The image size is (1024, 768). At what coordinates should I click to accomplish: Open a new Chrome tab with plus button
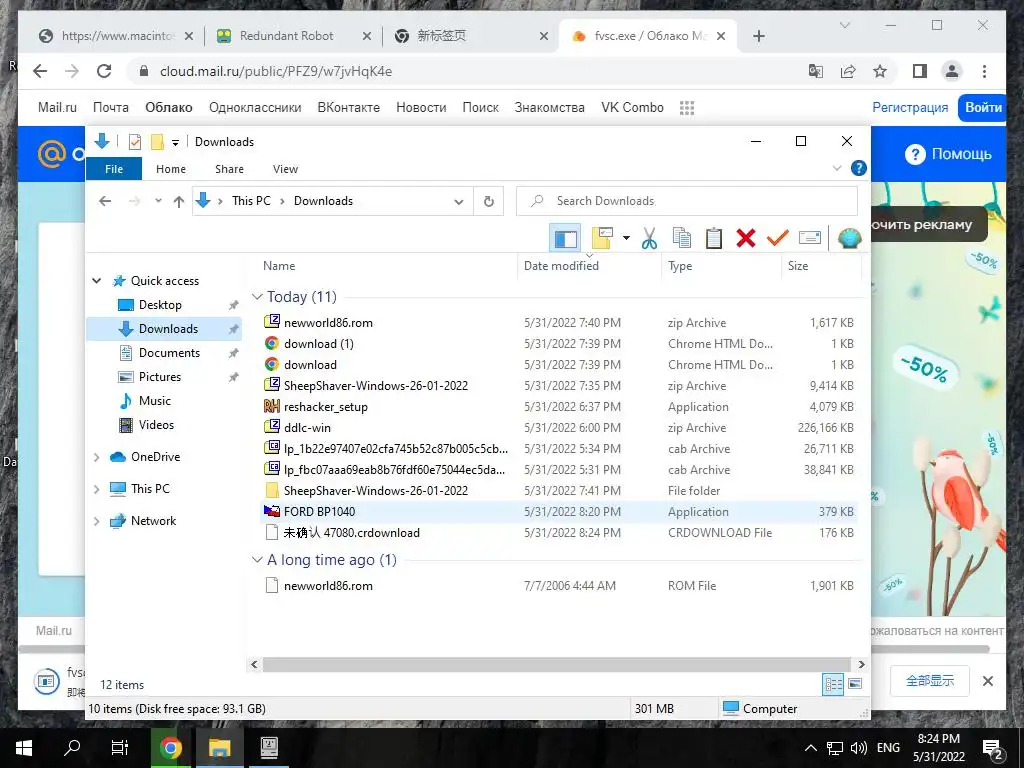(x=759, y=37)
